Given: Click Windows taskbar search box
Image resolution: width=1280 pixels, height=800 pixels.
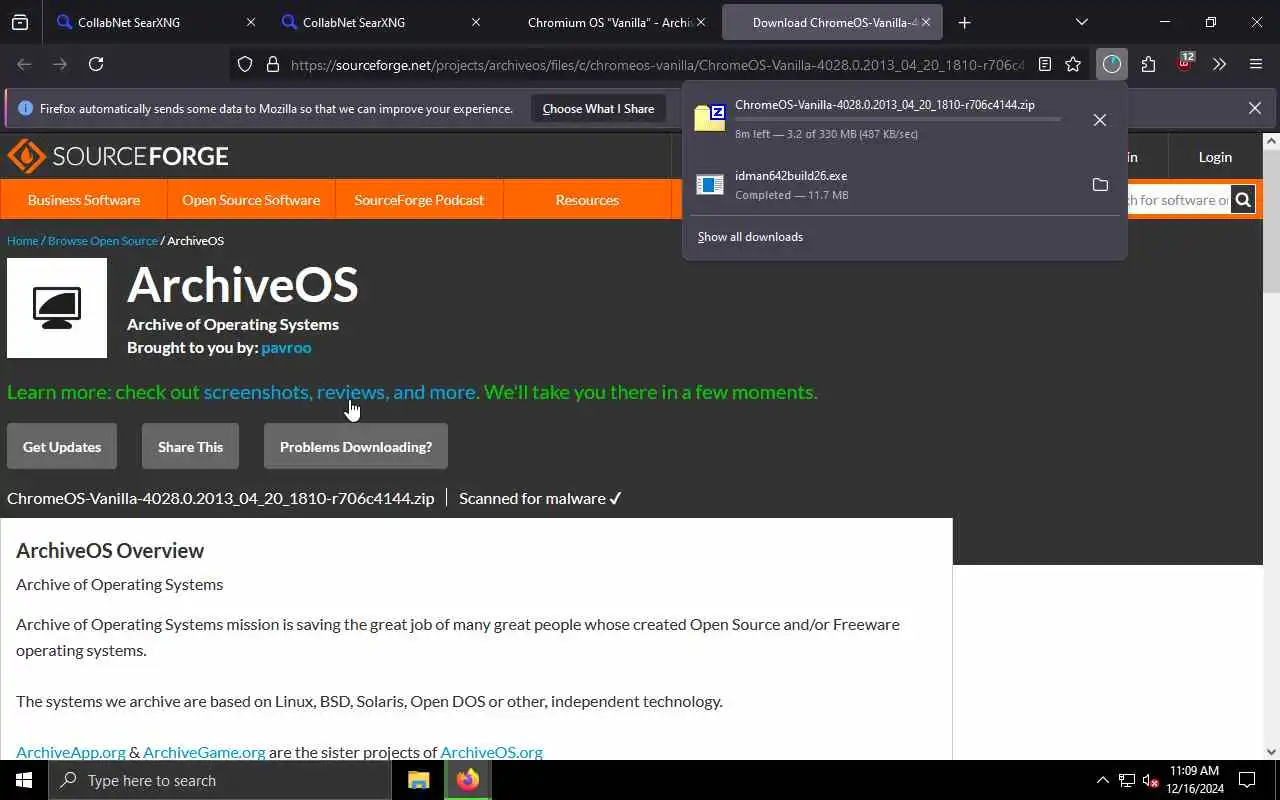Looking at the screenshot, I should pyautogui.click(x=220, y=780).
